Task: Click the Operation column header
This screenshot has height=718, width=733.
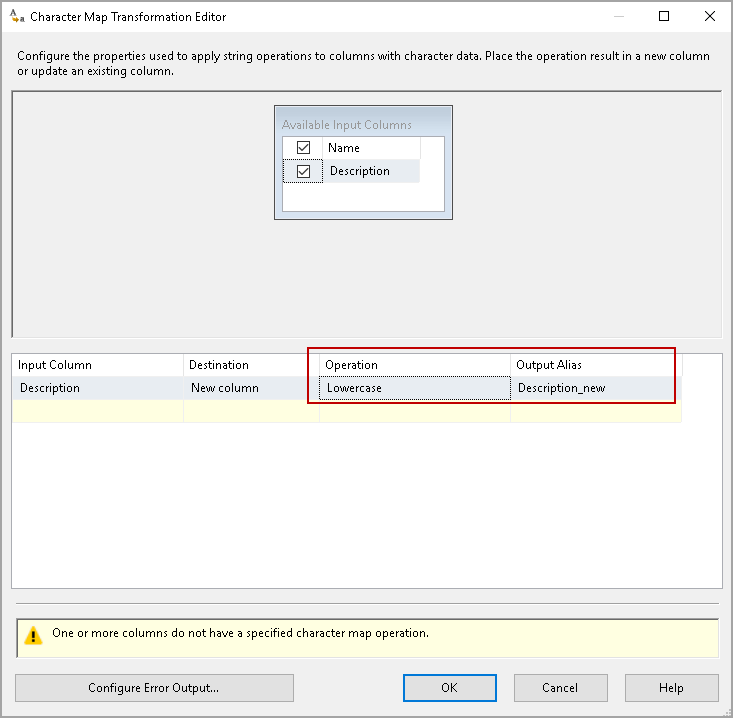Action: point(414,365)
